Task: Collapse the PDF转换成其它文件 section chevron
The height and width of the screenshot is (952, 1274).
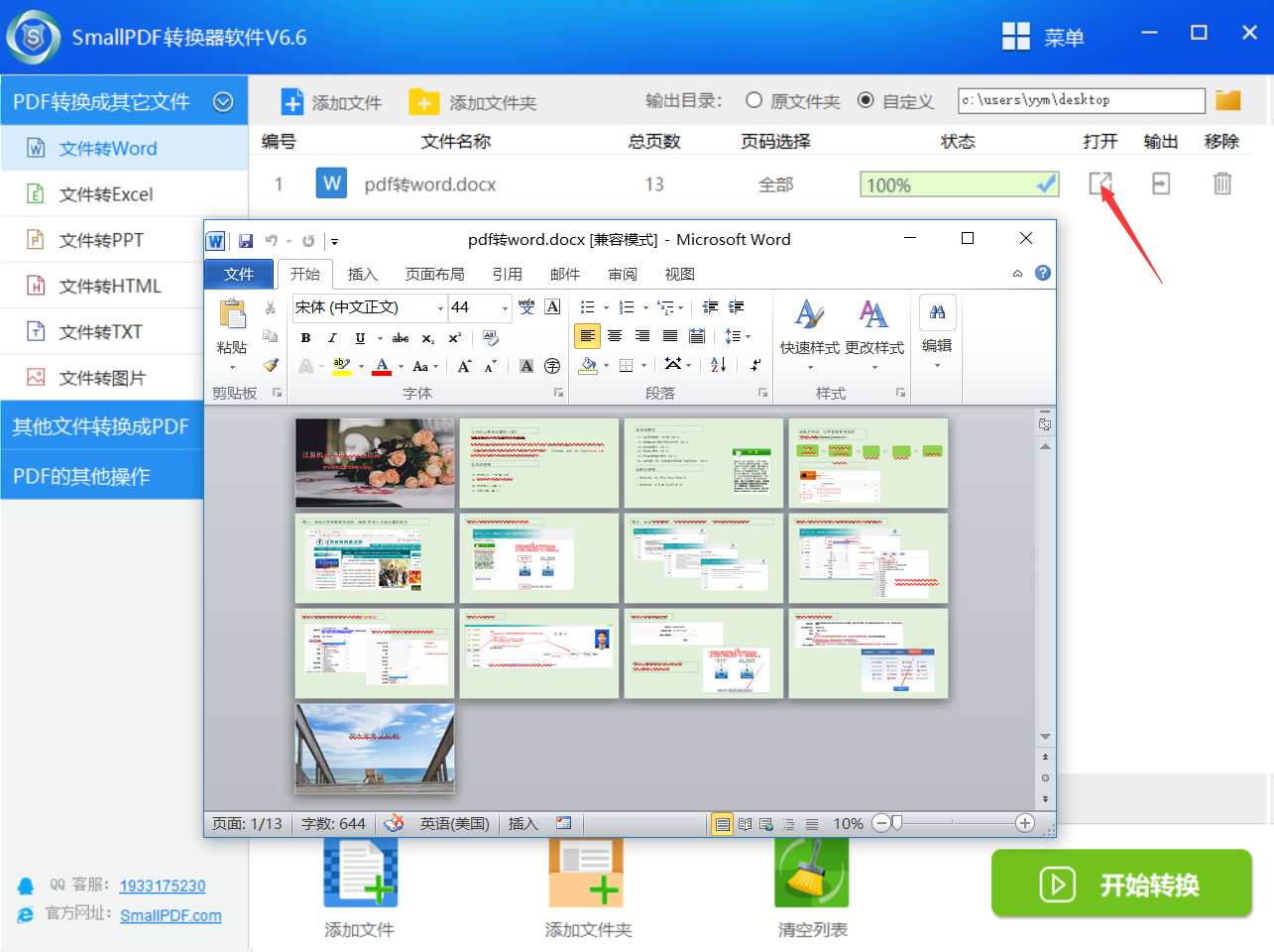Action: (223, 101)
